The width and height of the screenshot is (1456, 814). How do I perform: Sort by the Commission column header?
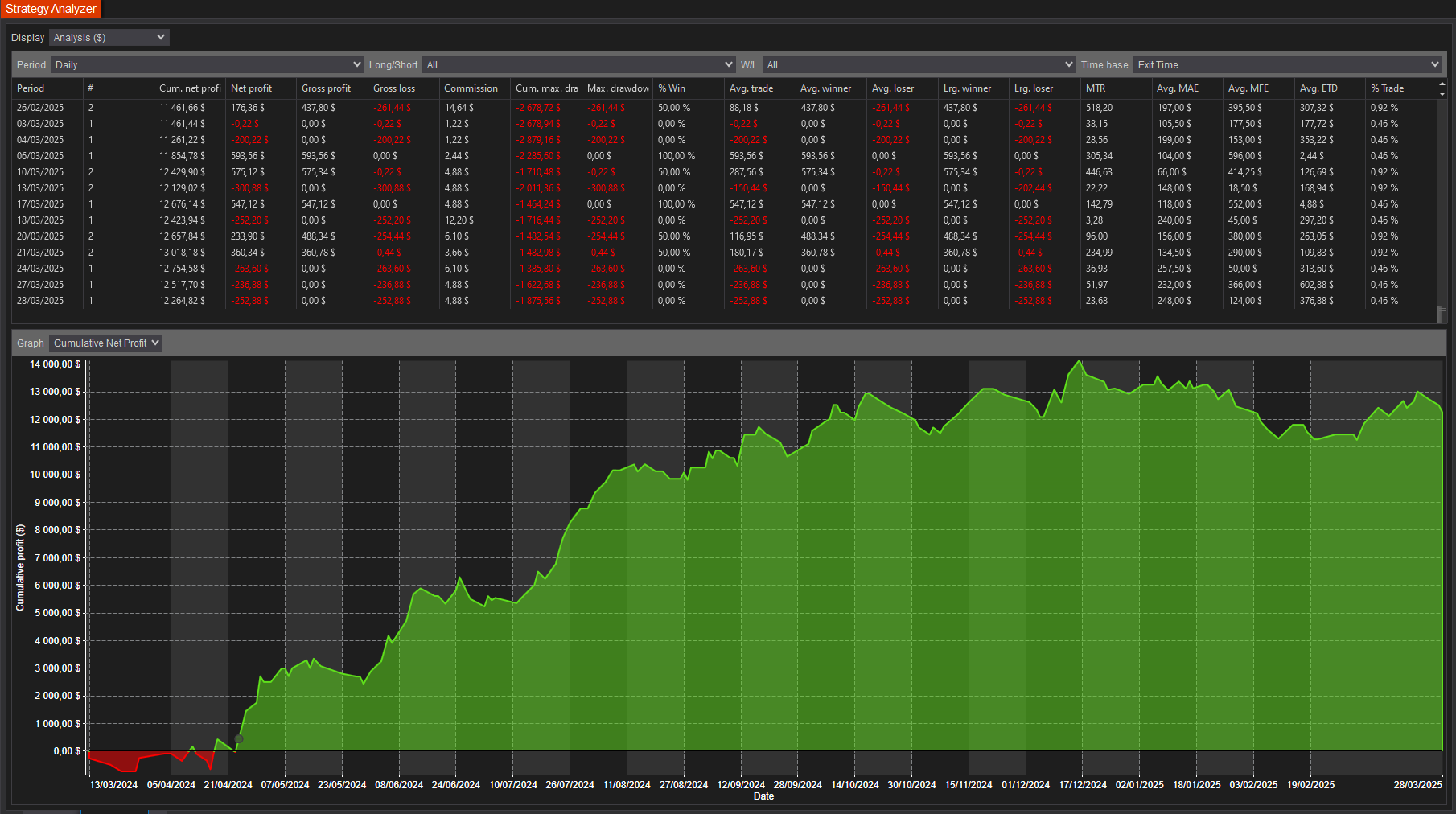pos(475,88)
